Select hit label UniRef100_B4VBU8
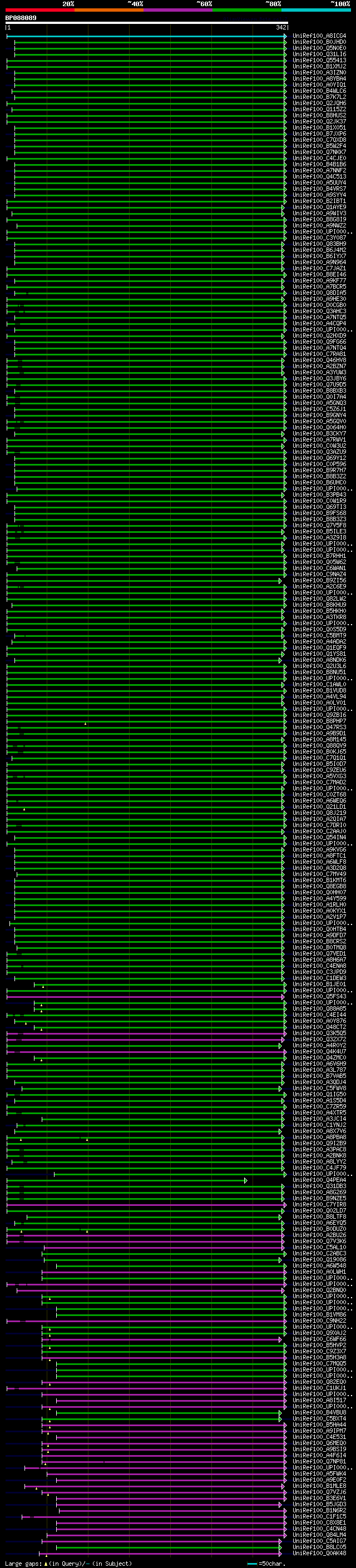 319,1412
